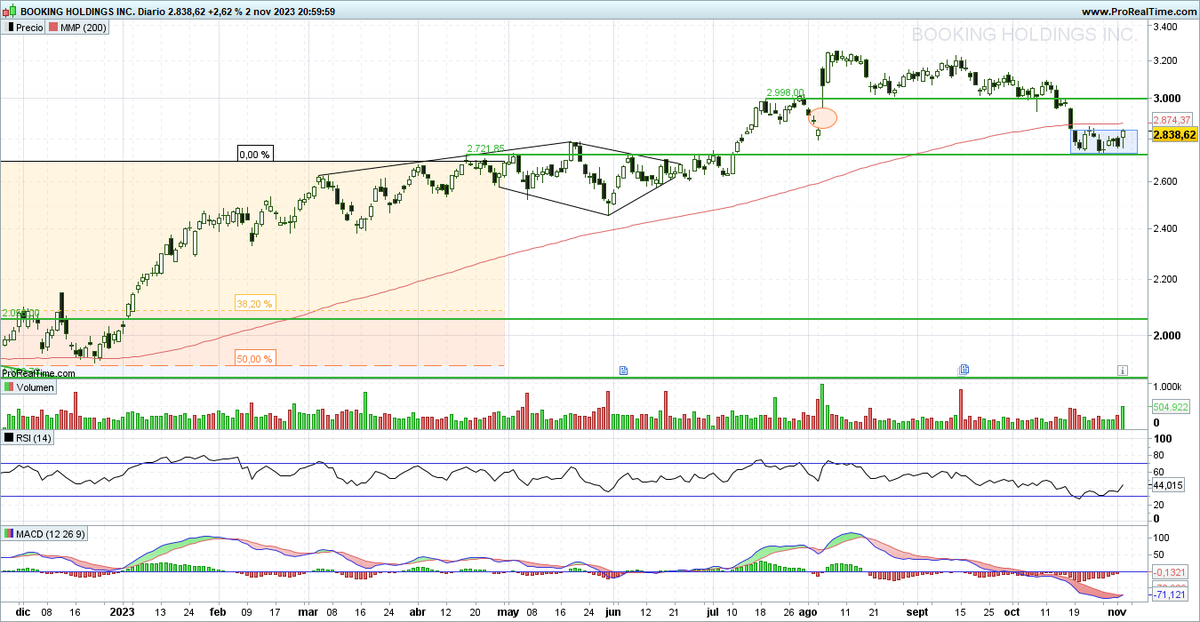1200x622 pixels.
Task: Select the 50,00 % Fibonacci level label
Action: (255, 358)
